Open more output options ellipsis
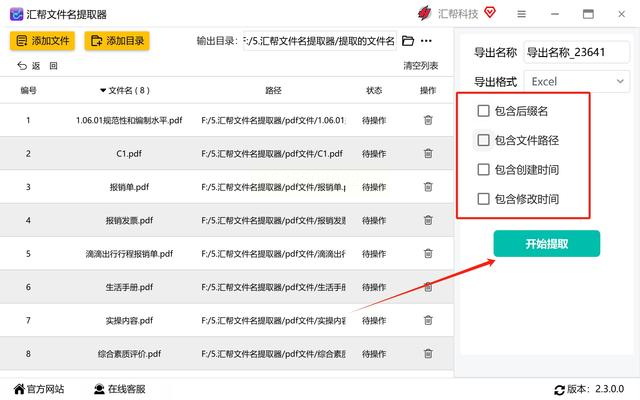This screenshot has height=400, width=640. (426, 41)
